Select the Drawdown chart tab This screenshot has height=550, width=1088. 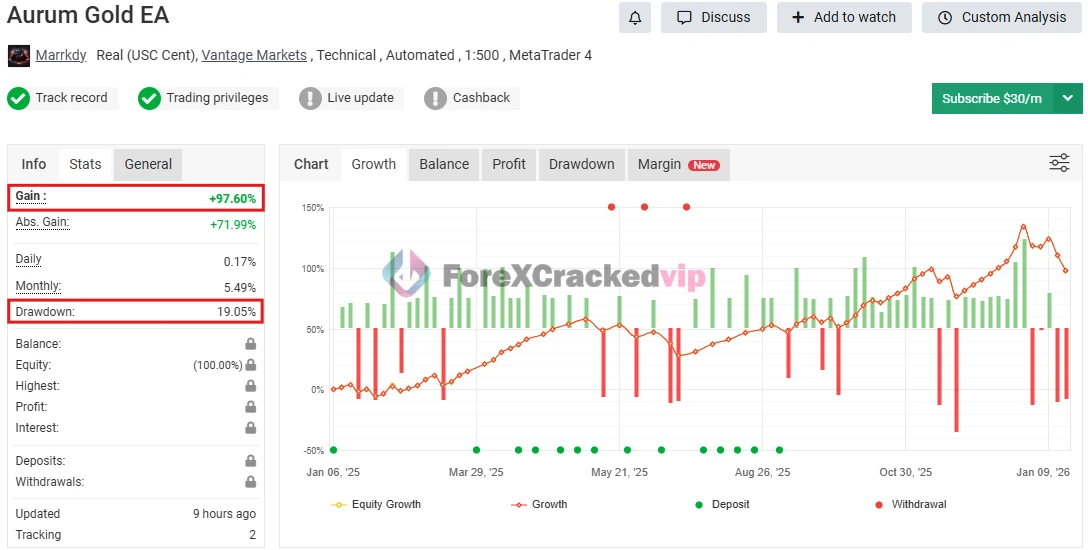click(x=581, y=164)
